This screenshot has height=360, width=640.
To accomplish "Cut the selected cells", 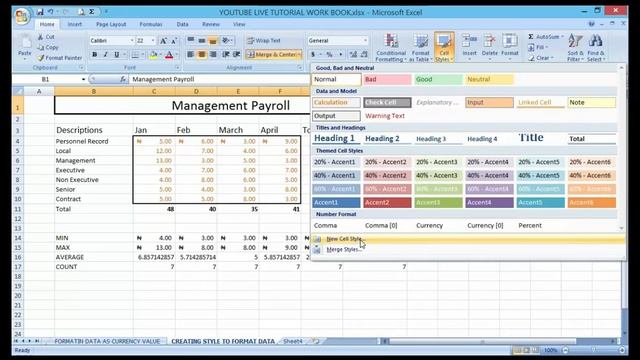I will pyautogui.click(x=46, y=37).
